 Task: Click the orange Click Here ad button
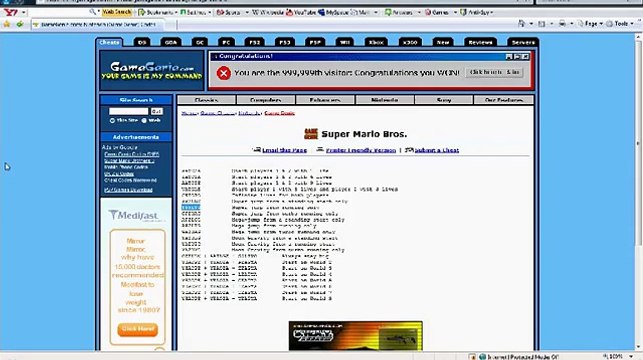tap(137, 329)
